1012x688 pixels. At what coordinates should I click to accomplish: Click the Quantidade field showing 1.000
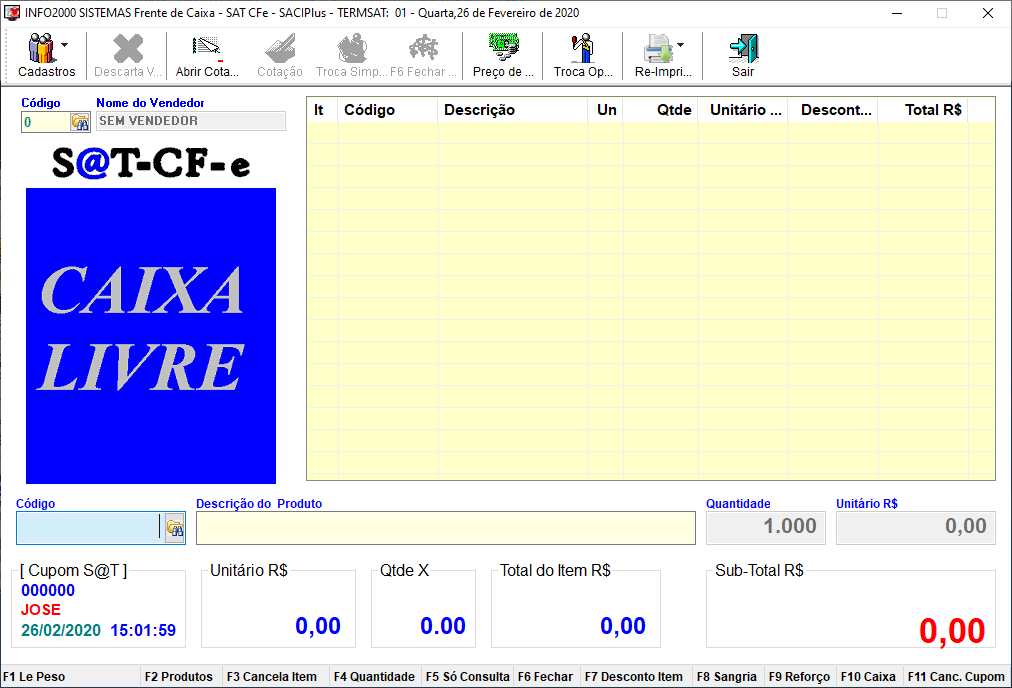(x=766, y=528)
